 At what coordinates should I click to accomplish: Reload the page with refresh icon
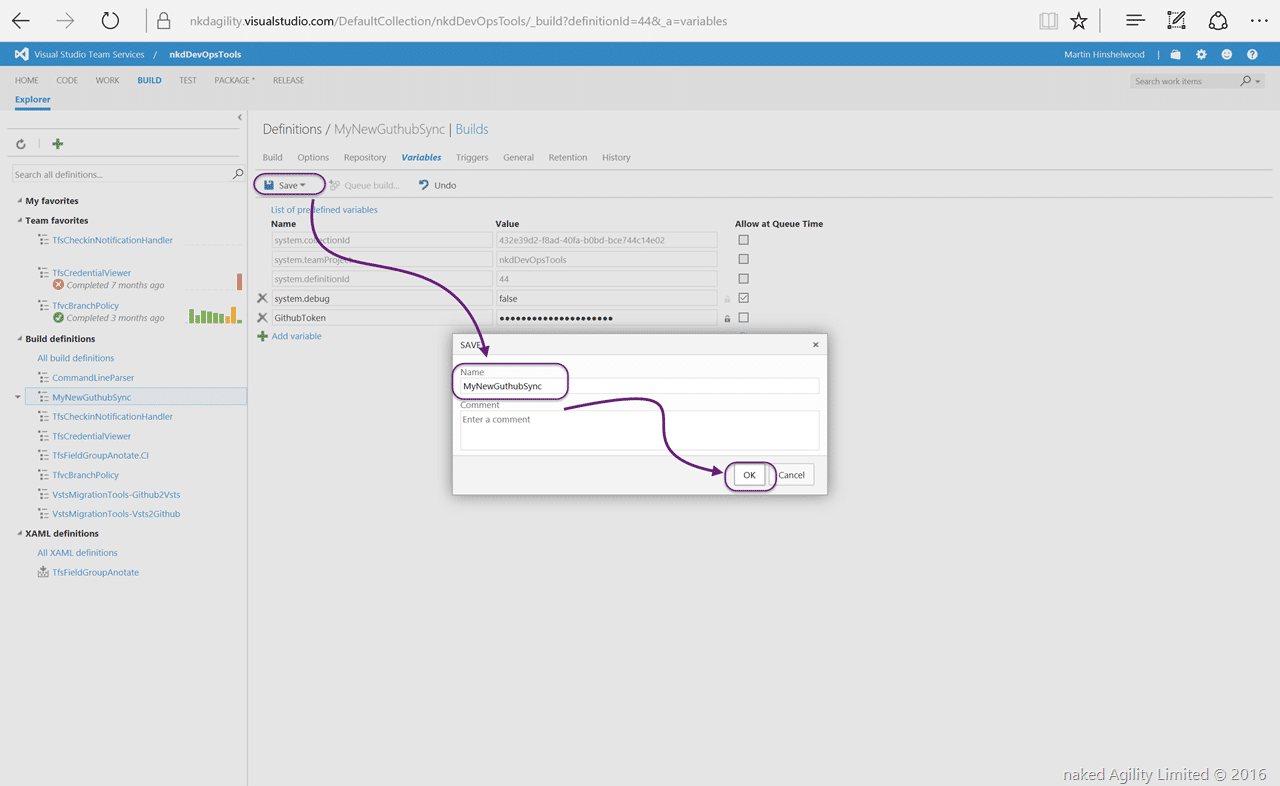(110, 20)
